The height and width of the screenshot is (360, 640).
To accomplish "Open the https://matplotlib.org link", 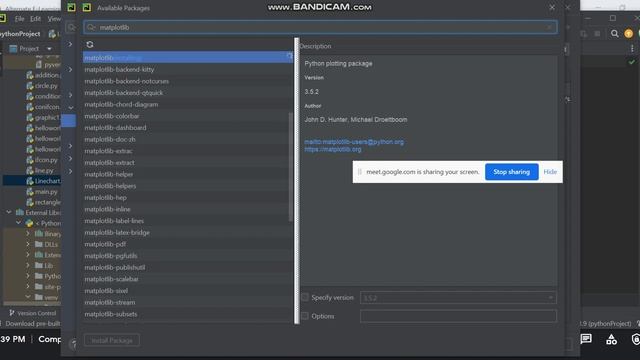I will point(333,149).
